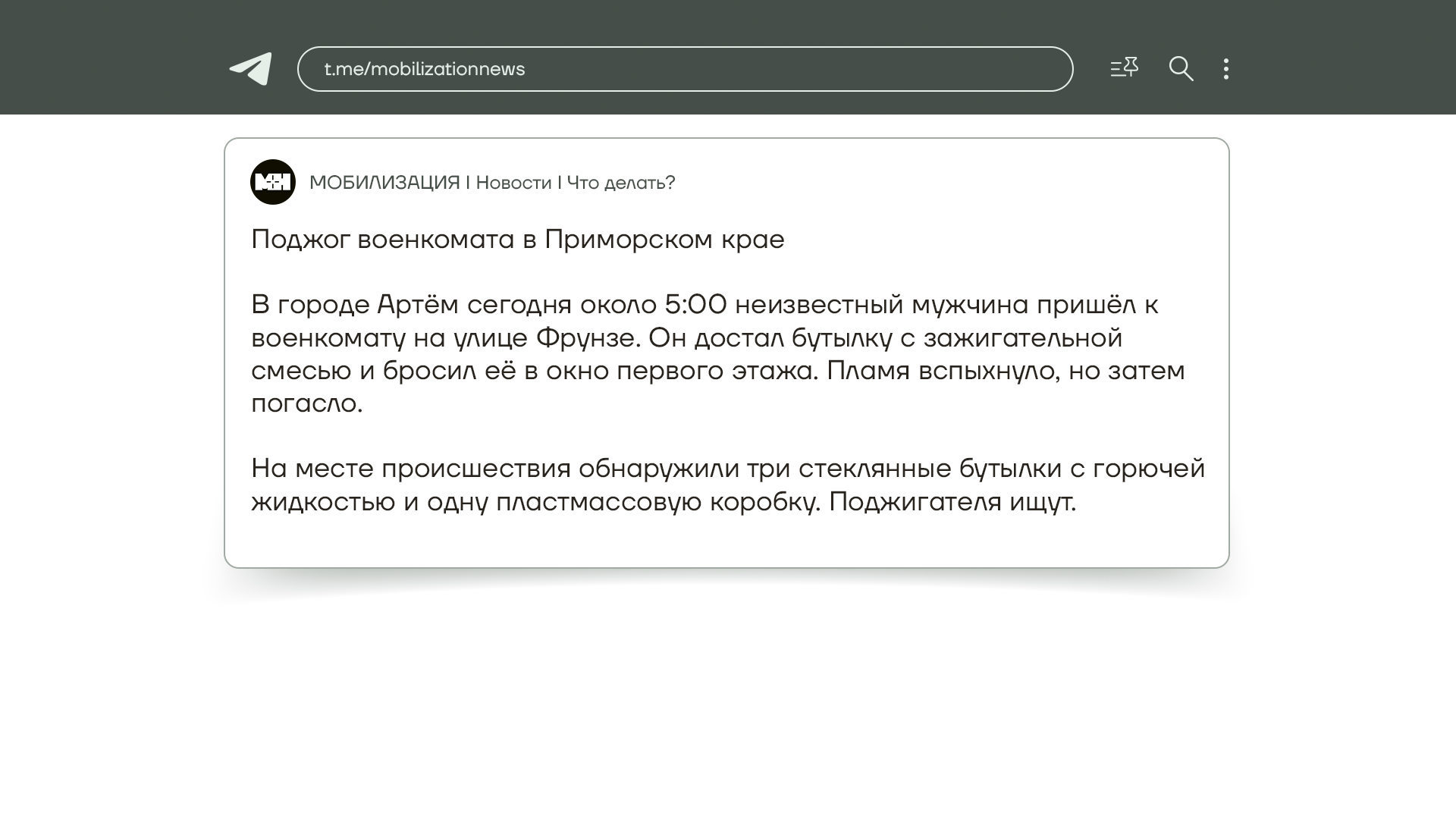The image size is (1456, 819).
Task: Click the word 'погасло.' in the post
Action: 307,403
